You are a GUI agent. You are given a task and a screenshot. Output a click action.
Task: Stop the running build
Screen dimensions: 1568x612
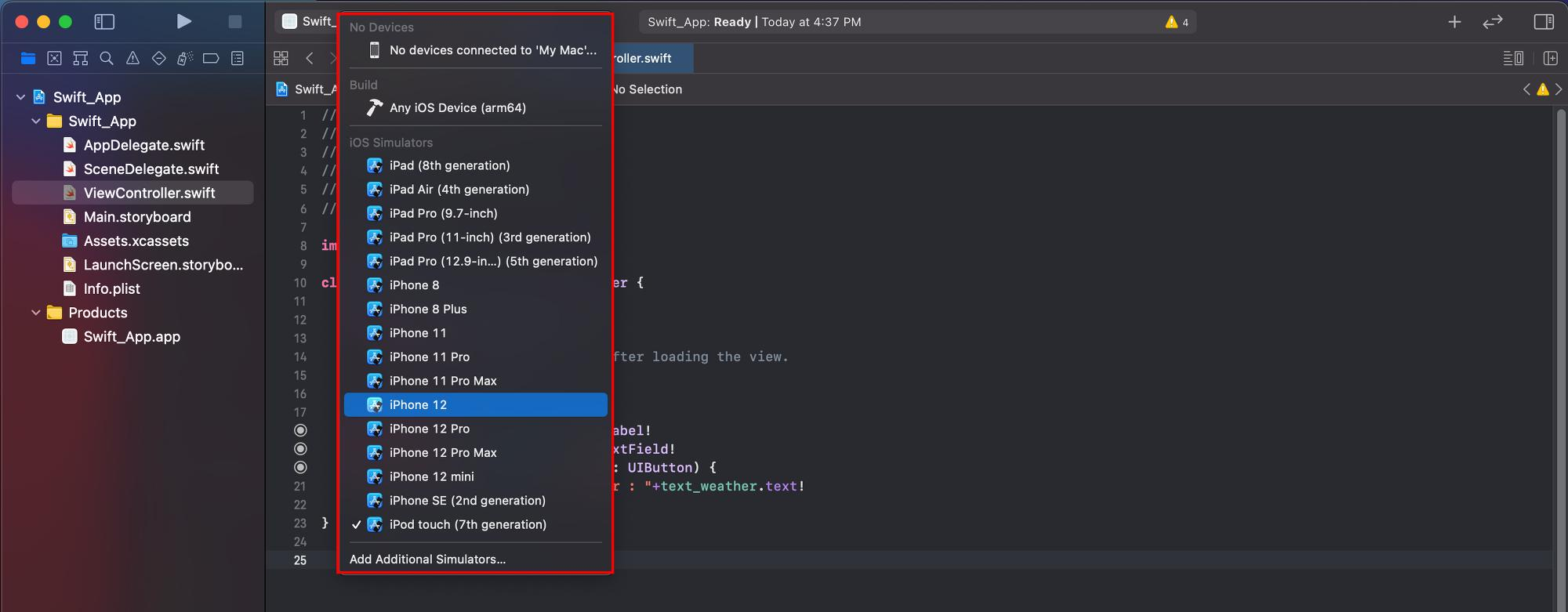[x=234, y=22]
